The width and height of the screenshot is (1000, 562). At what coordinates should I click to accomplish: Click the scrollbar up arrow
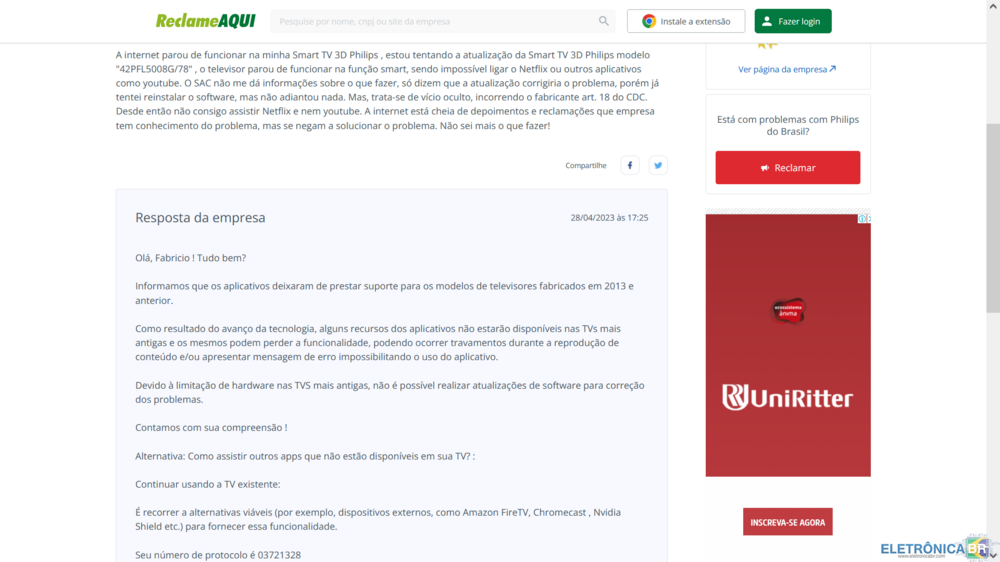(993, 6)
